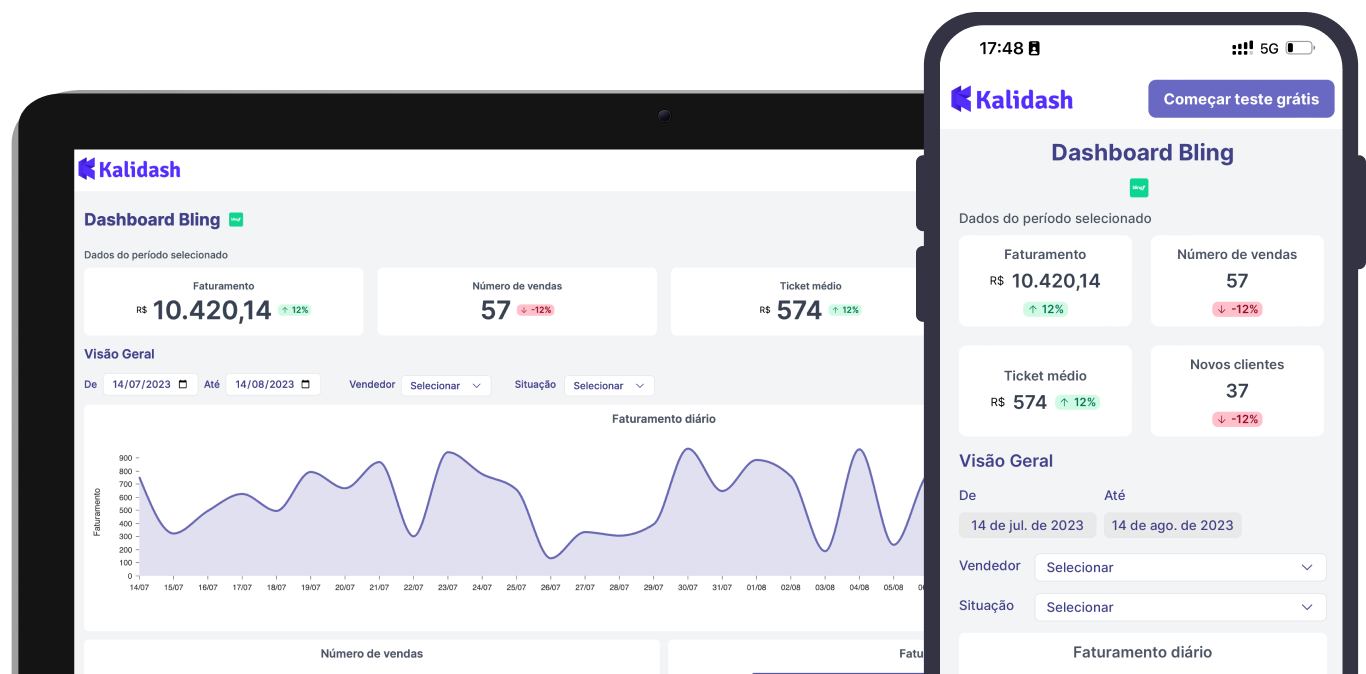The width and height of the screenshot is (1366, 674).
Task: Tap the 37 value under Novos clientes
Action: 1237,391
